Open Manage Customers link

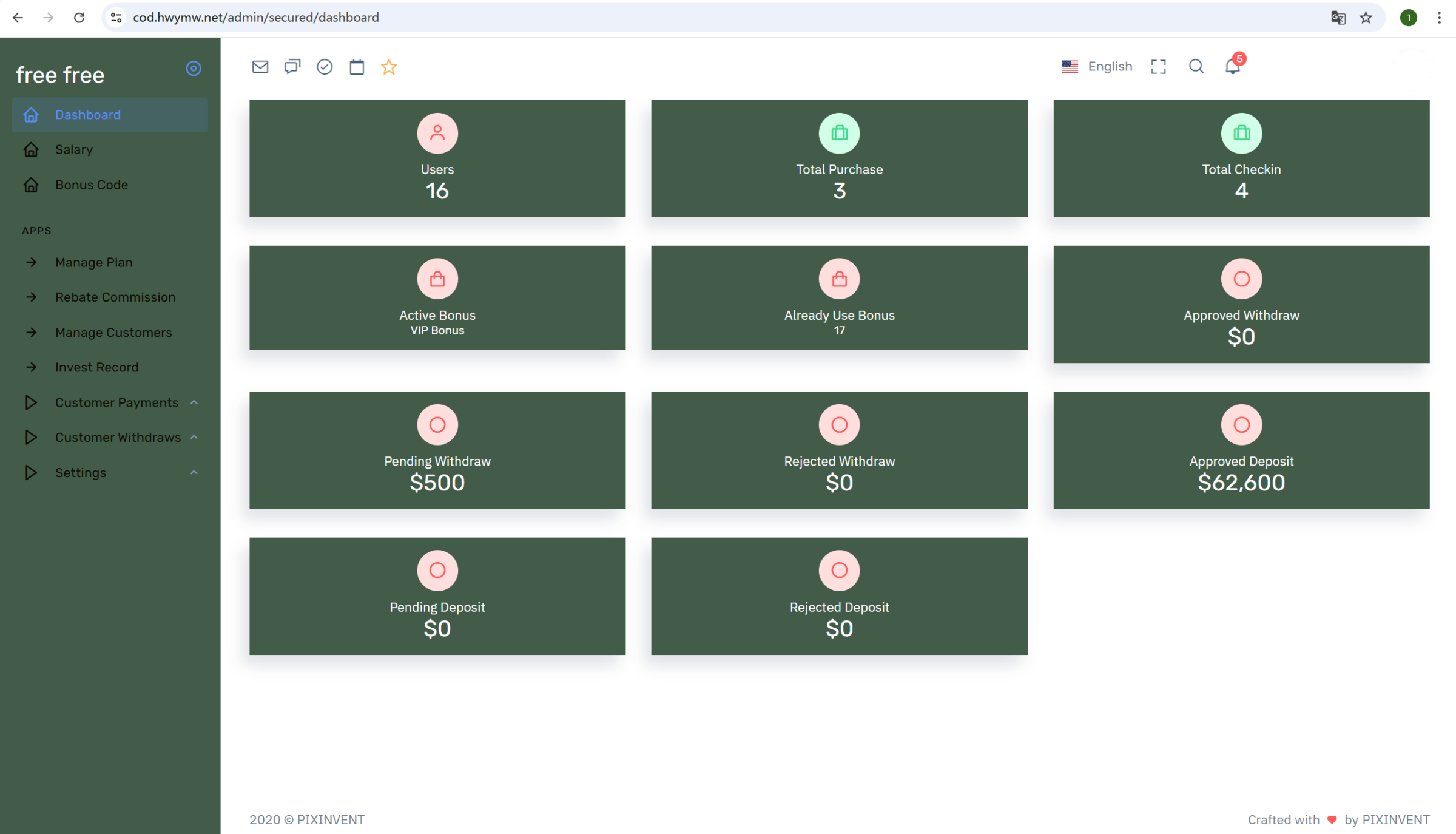click(x=113, y=332)
